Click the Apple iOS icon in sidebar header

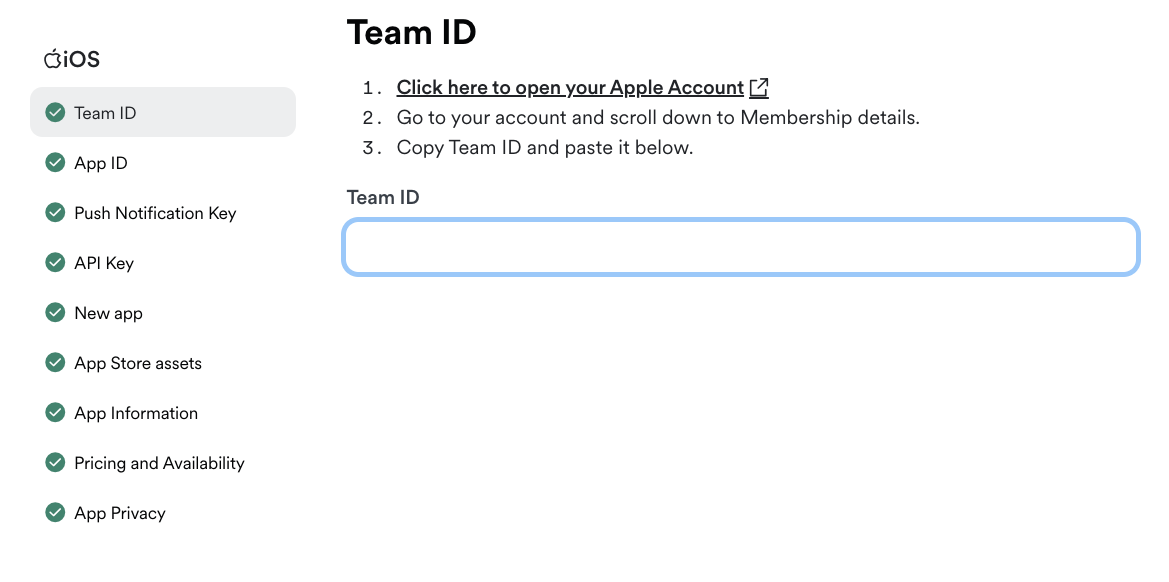[x=53, y=58]
